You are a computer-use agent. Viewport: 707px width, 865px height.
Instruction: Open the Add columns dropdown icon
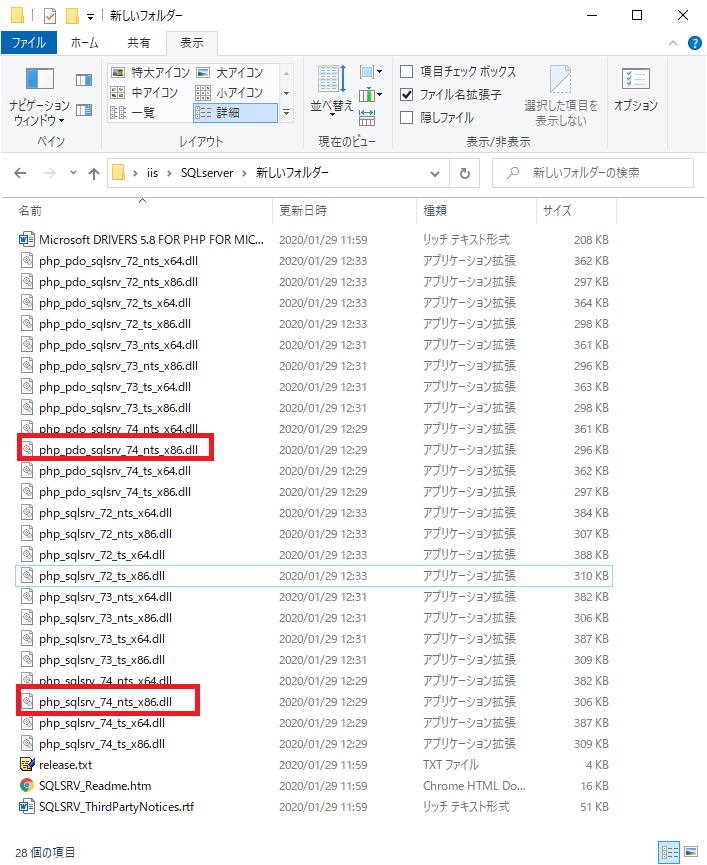(370, 95)
